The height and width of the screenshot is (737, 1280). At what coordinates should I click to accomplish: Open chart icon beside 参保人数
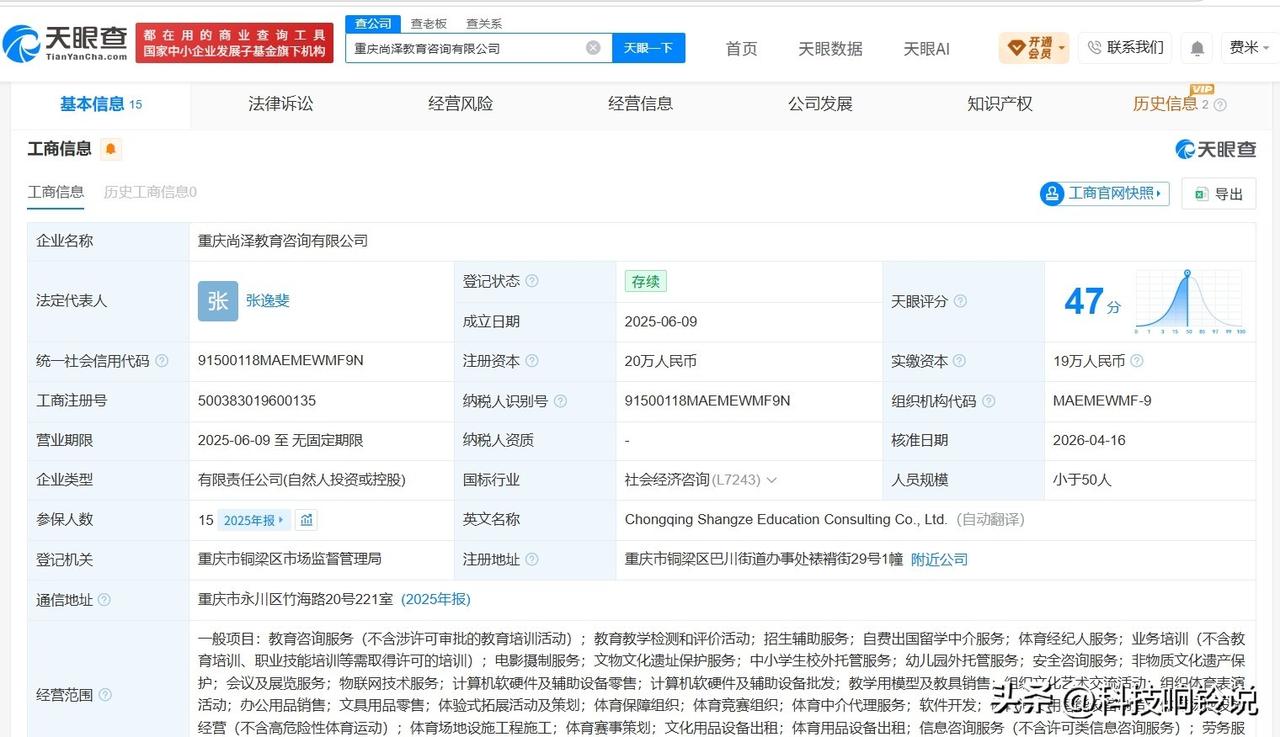click(x=307, y=520)
